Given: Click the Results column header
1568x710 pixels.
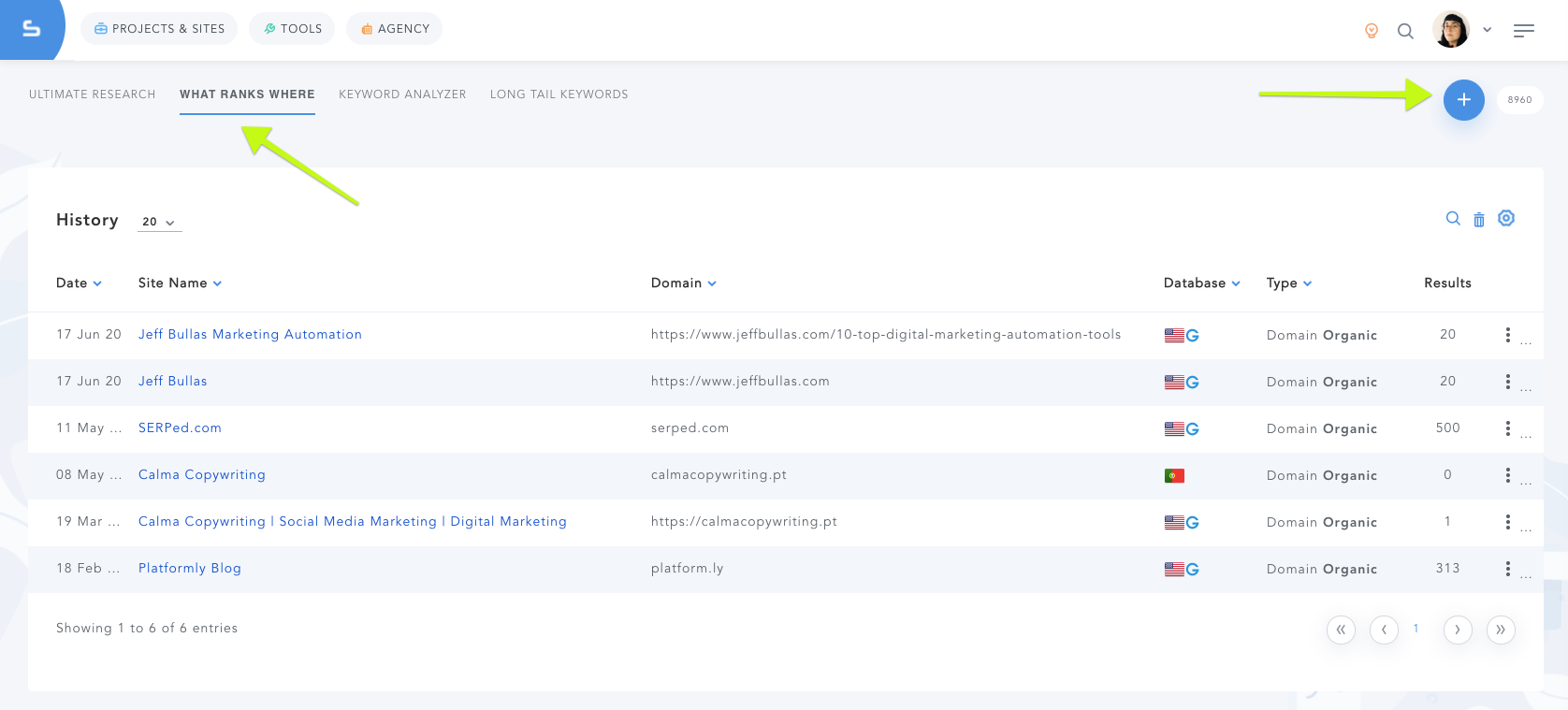Looking at the screenshot, I should coord(1447,283).
